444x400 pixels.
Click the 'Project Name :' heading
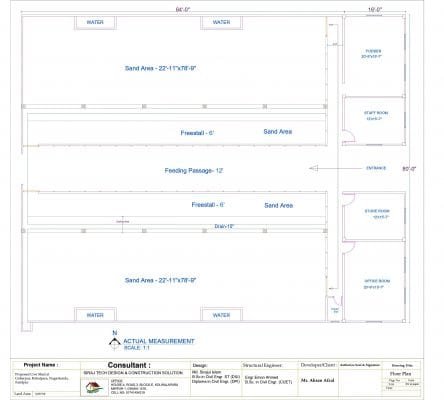[x=41, y=365]
